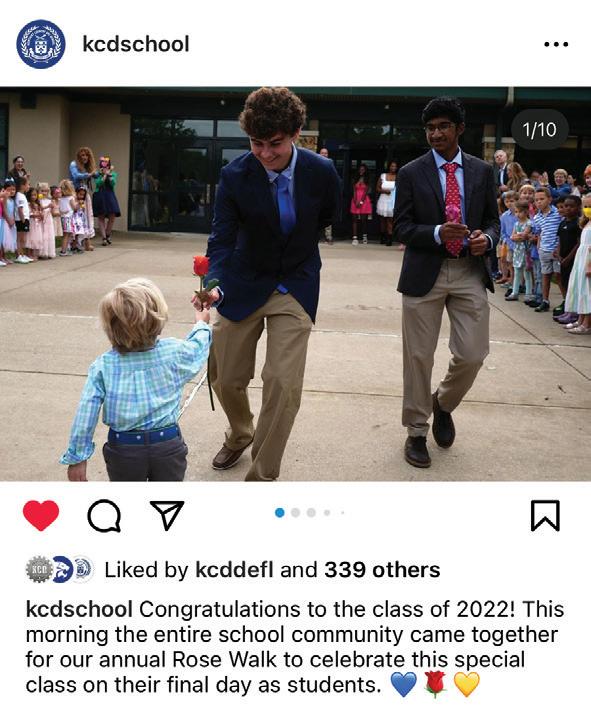The width and height of the screenshot is (591, 716).
Task: Click the KCD gear liker avatar
Action: (39, 569)
